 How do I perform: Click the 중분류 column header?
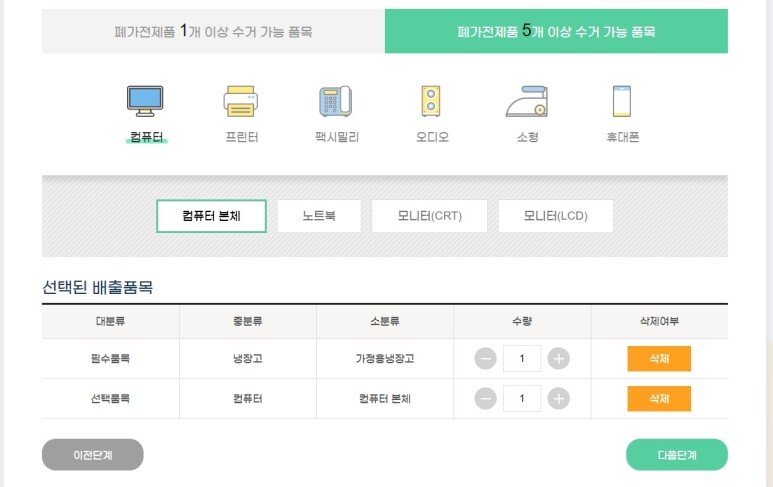247,321
